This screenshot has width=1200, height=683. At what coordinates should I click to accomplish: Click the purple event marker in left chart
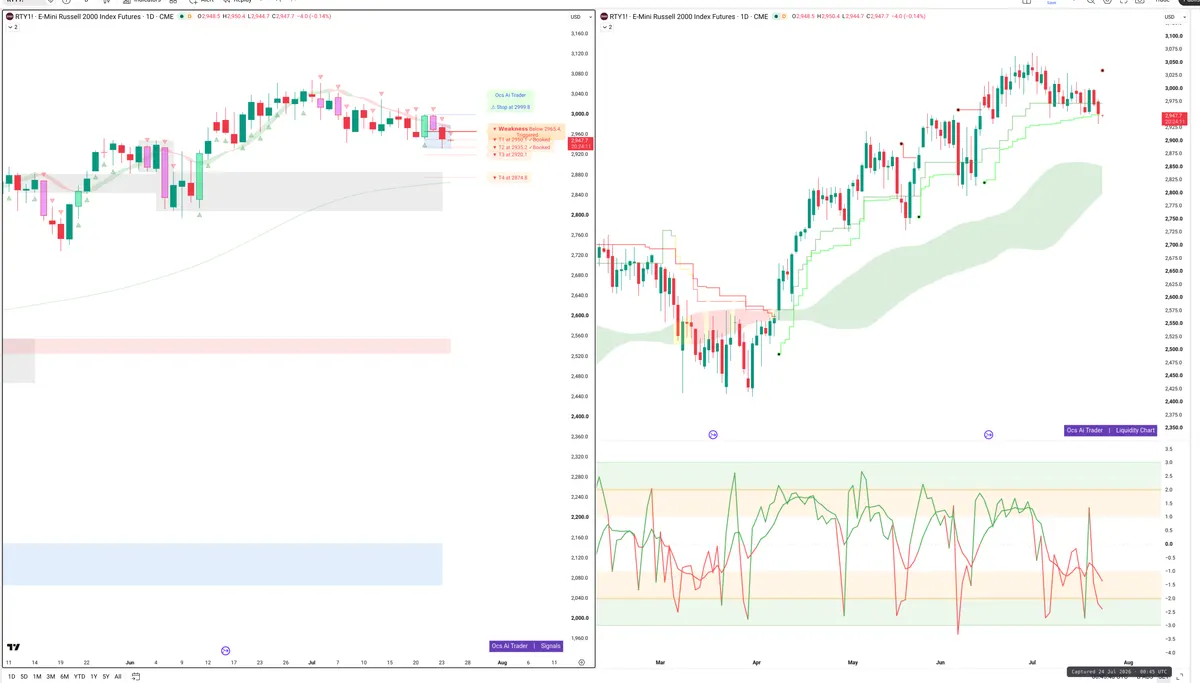tap(225, 650)
